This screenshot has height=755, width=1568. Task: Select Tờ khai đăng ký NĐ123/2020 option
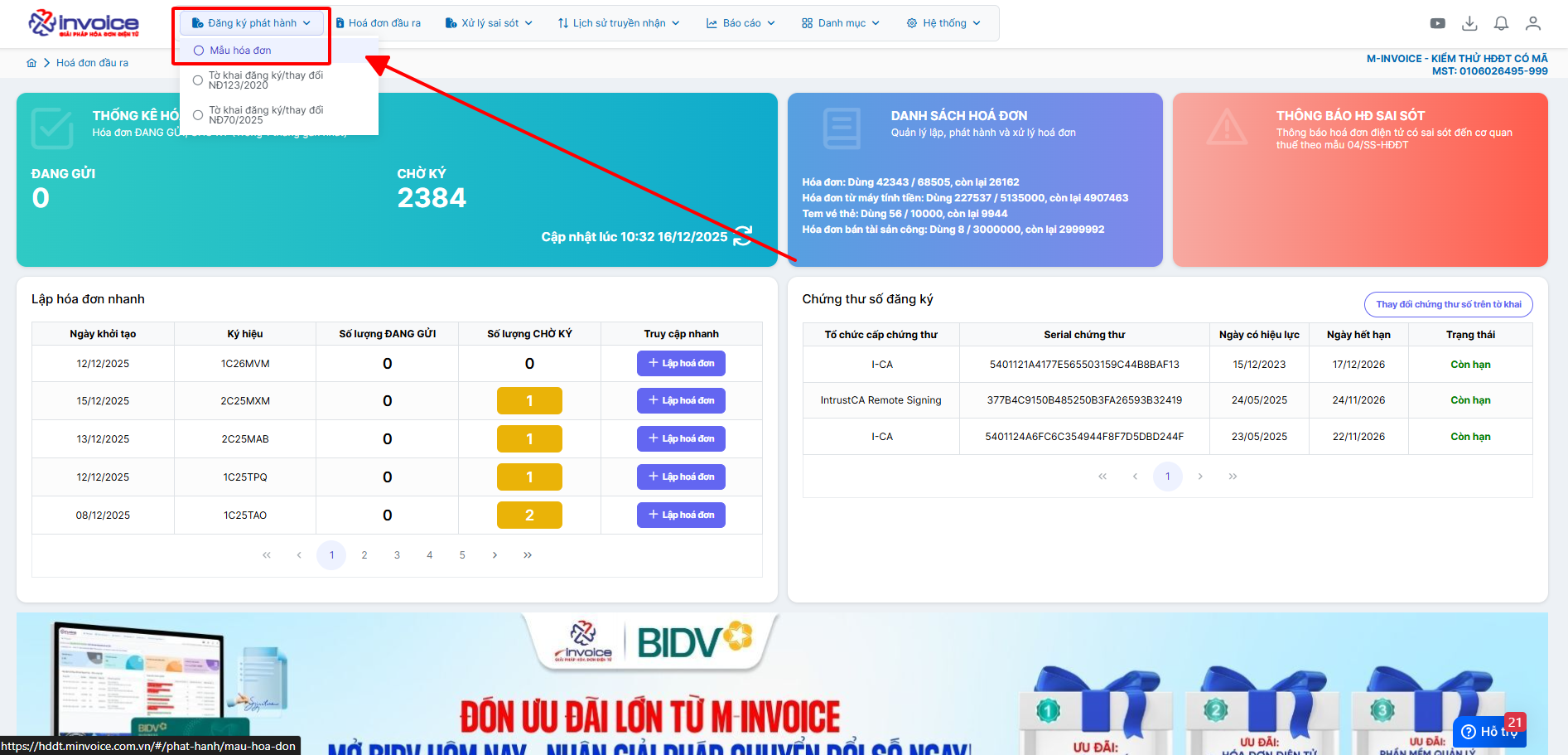coord(198,80)
